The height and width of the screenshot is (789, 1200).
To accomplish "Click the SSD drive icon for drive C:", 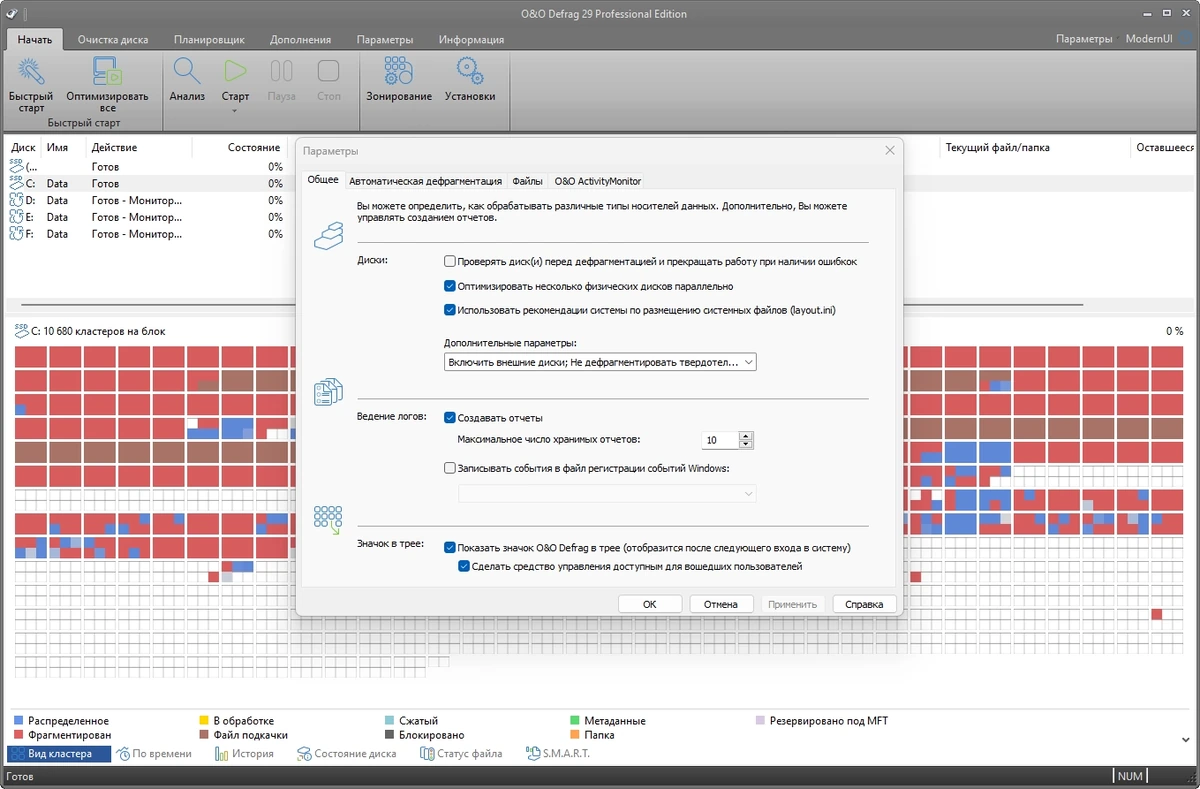I will click(x=17, y=183).
